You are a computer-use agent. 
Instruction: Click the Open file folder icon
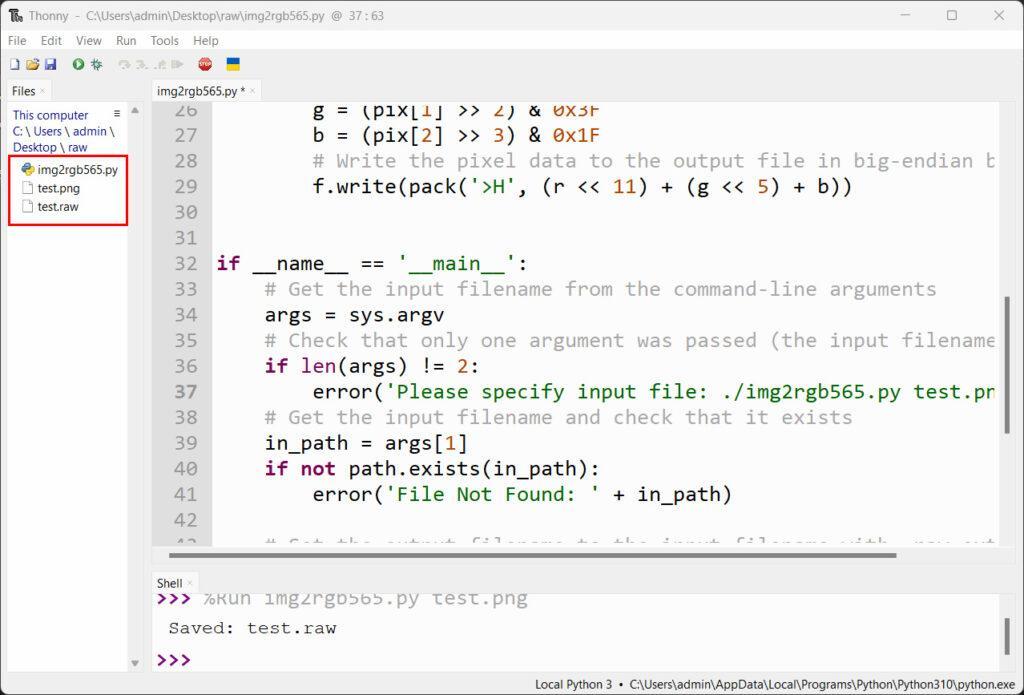click(32, 64)
